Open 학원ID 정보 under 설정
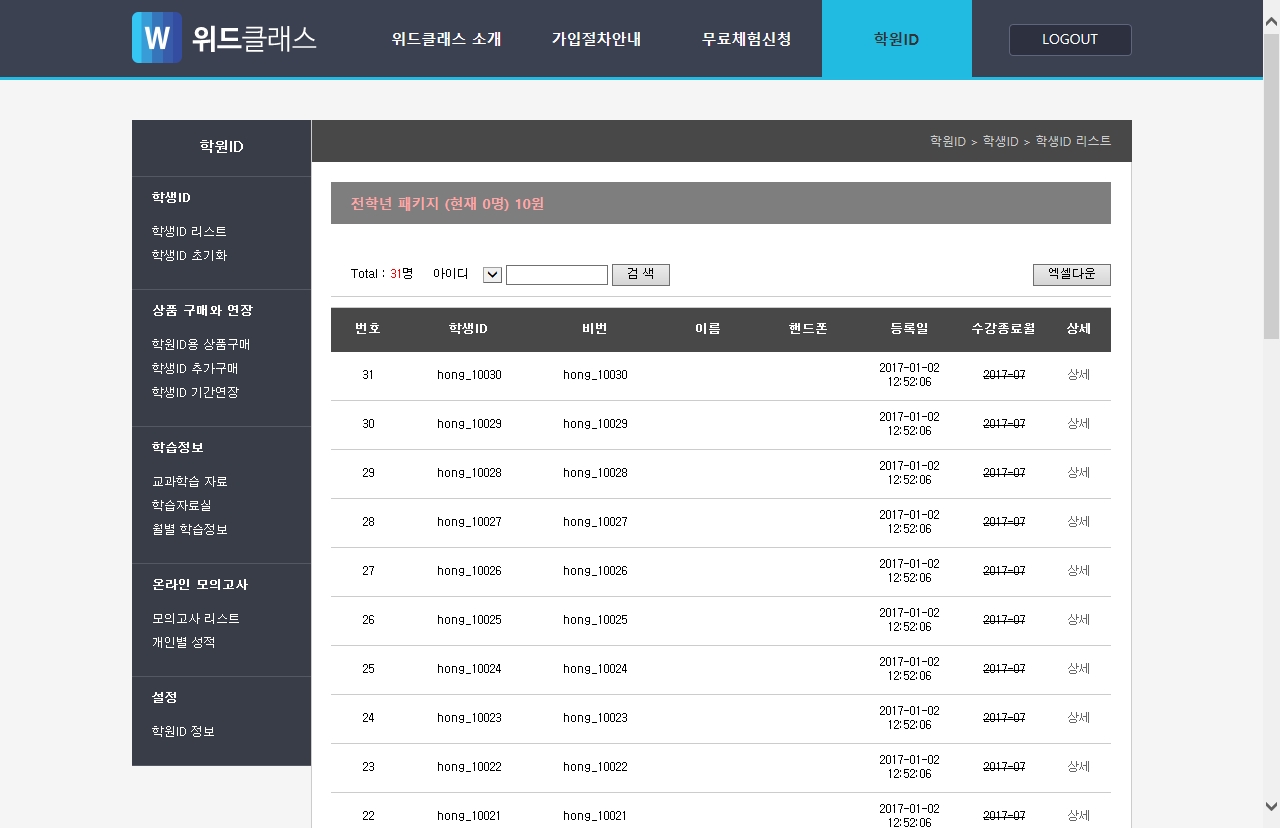Image resolution: width=1280 pixels, height=828 pixels. pyautogui.click(x=183, y=731)
